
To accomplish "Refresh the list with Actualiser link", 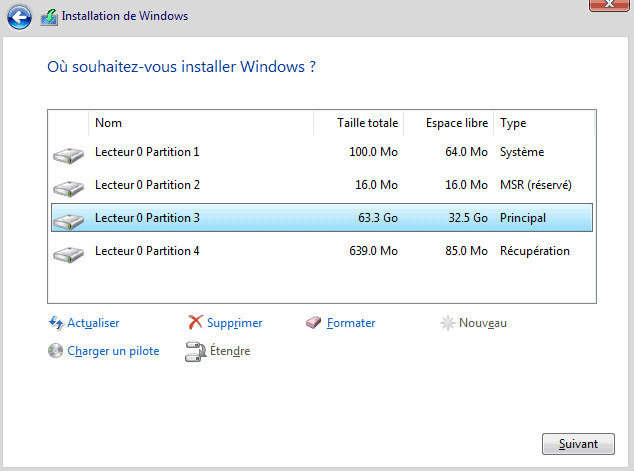I will pos(93,323).
